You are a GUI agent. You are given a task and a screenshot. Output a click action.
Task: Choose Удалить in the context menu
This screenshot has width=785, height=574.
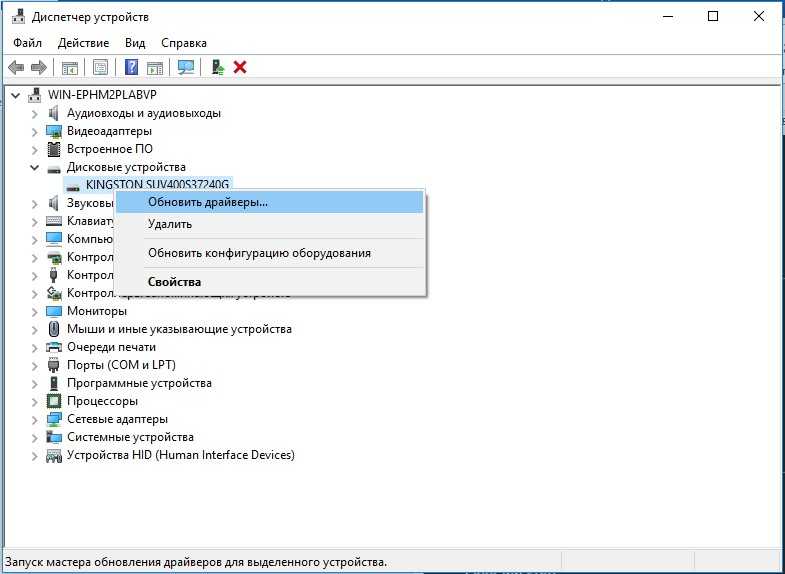270,224
